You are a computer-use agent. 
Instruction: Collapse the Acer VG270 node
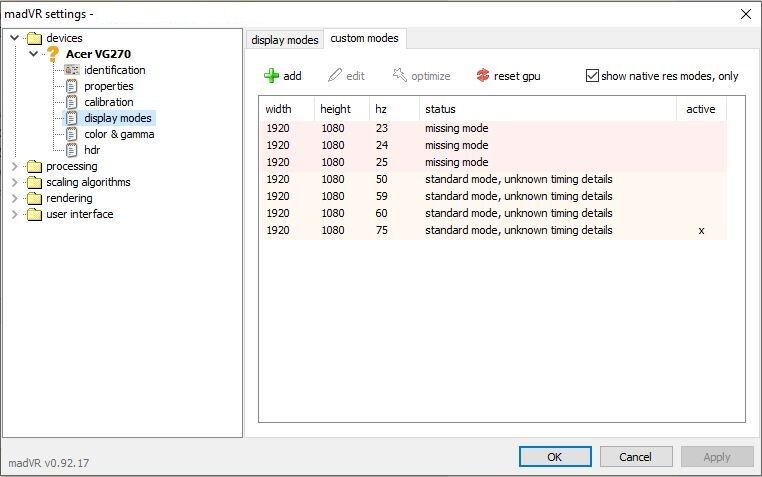pyautogui.click(x=33, y=53)
